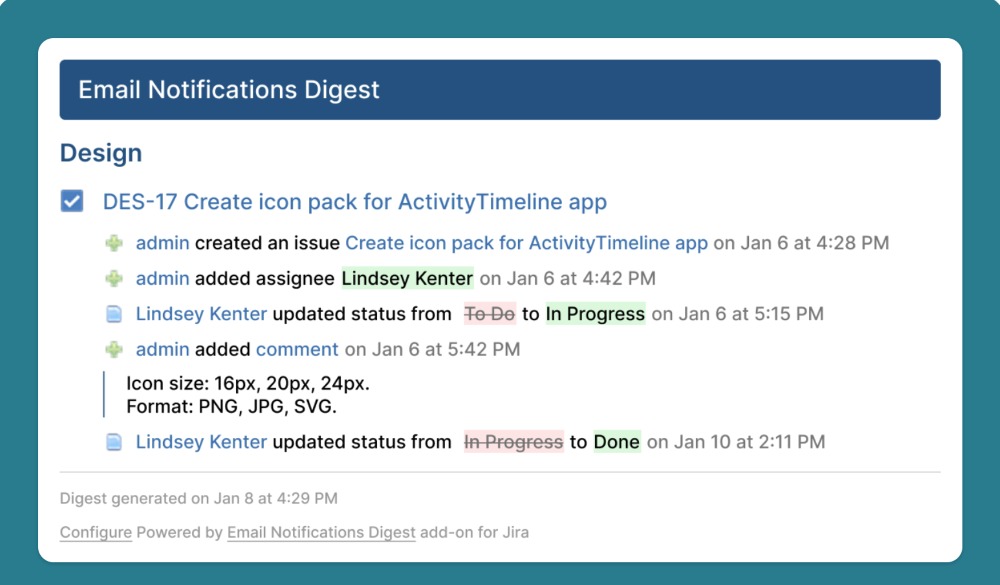This screenshot has width=1000, height=585.
Task: Click the admin link in the added assignee entry
Action: (x=162, y=278)
